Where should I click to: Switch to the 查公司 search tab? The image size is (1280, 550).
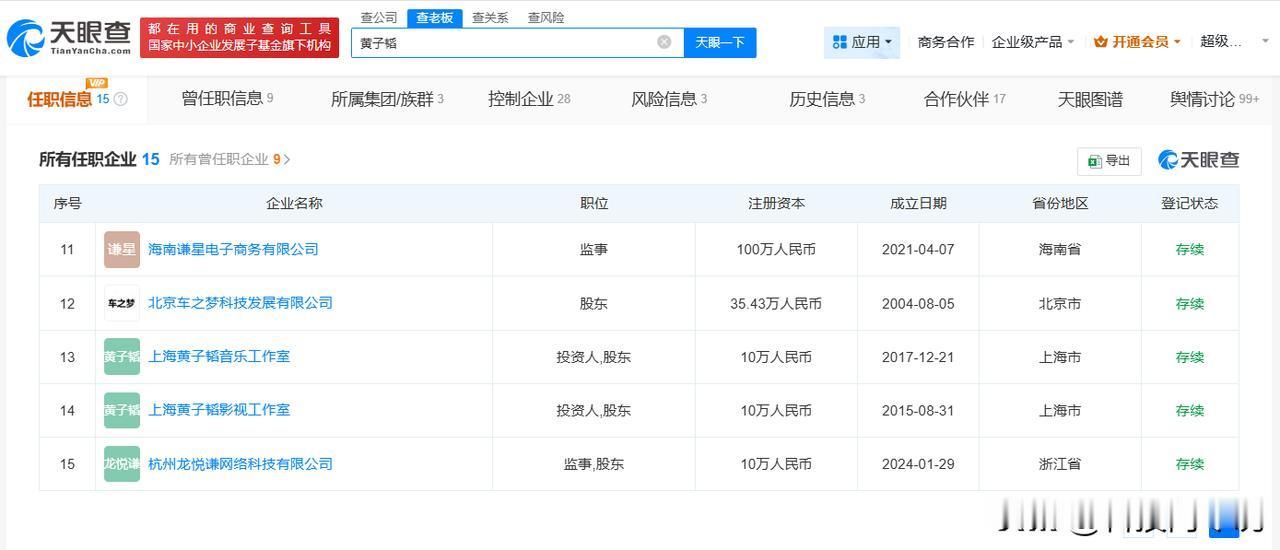click(x=379, y=17)
